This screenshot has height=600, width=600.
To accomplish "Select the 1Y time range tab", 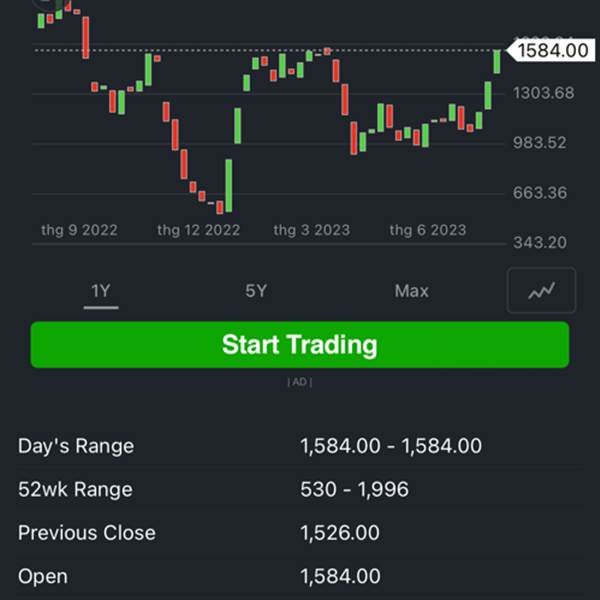I will point(101,291).
